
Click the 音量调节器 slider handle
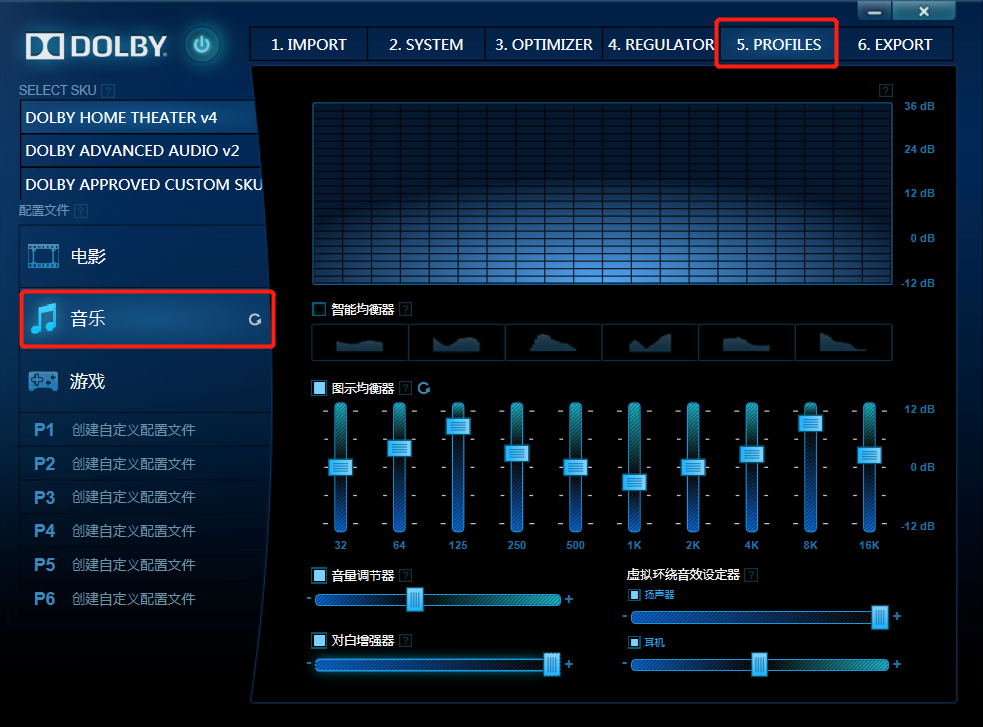click(x=414, y=599)
